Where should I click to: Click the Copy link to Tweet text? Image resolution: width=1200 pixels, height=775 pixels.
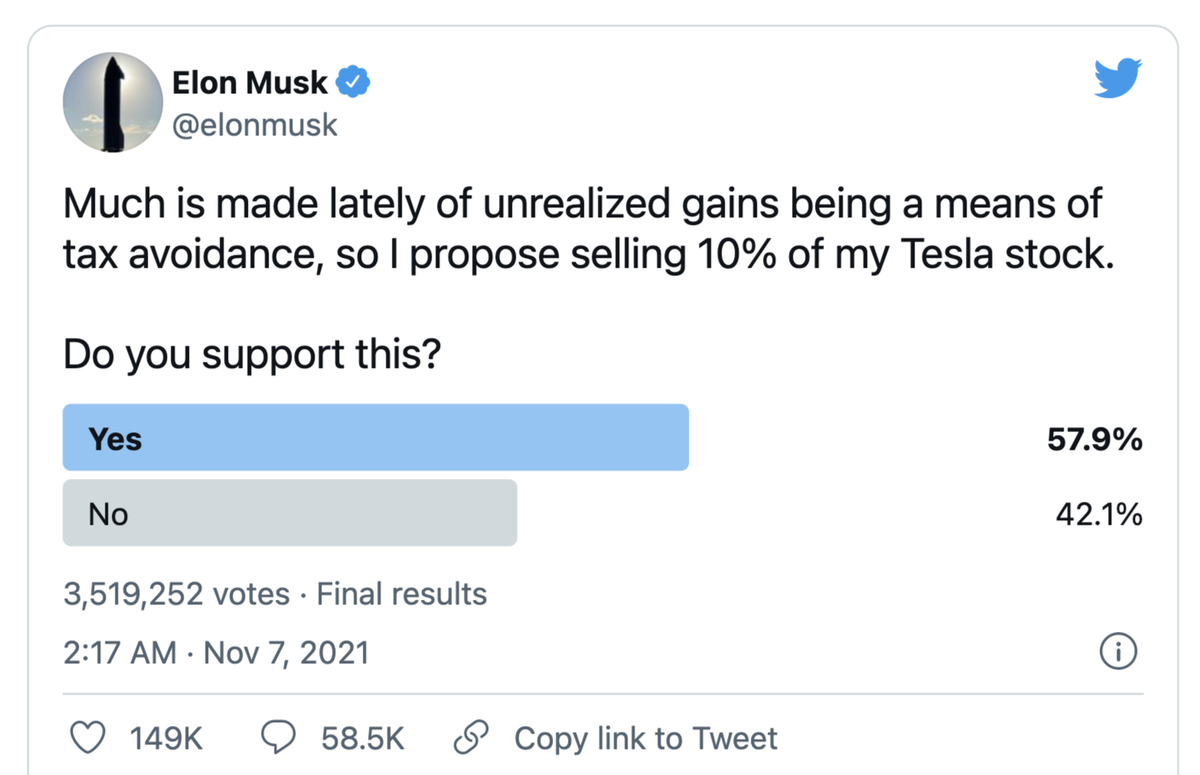pos(645,738)
